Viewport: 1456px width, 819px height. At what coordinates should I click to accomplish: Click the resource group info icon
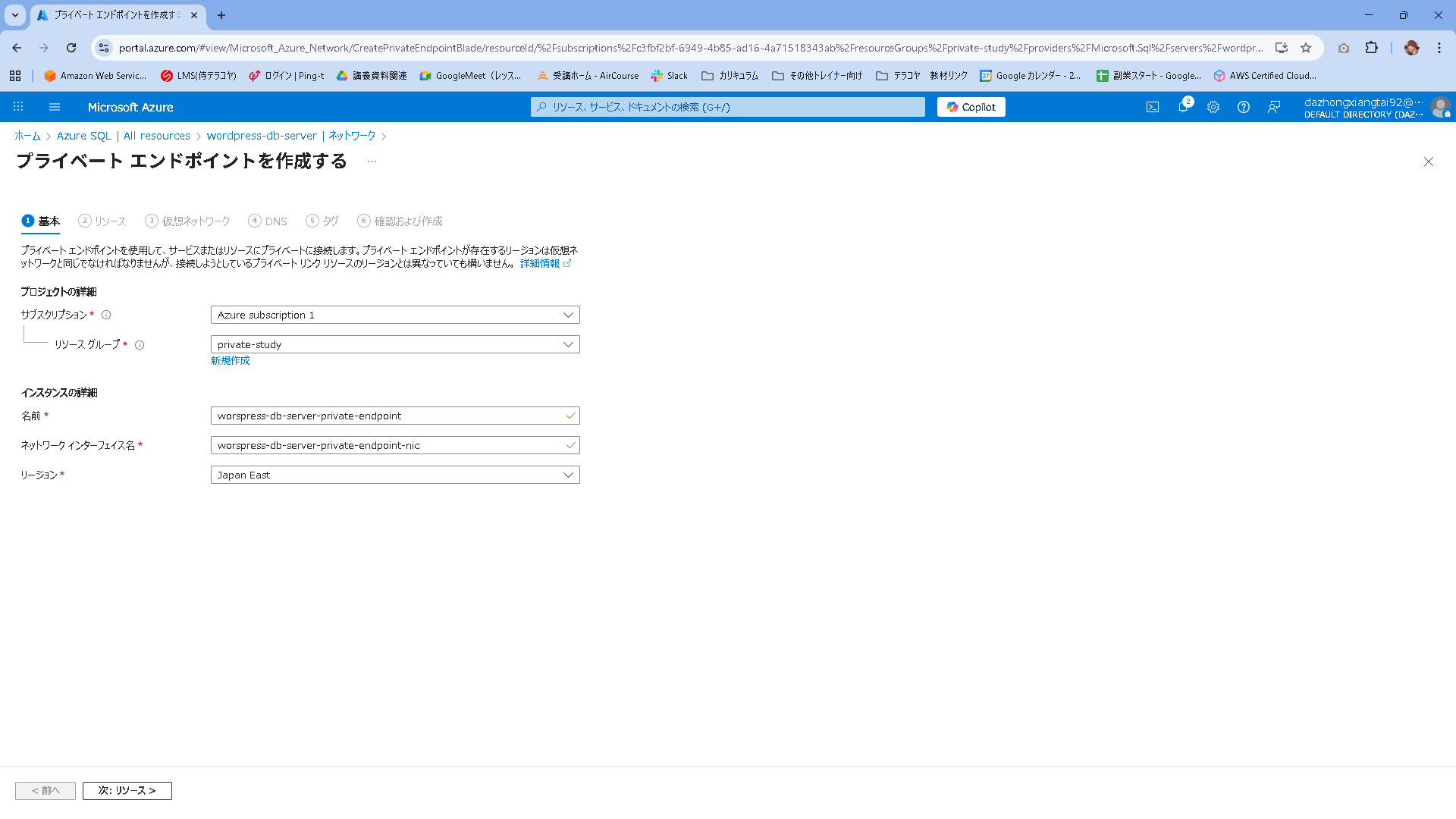(140, 345)
